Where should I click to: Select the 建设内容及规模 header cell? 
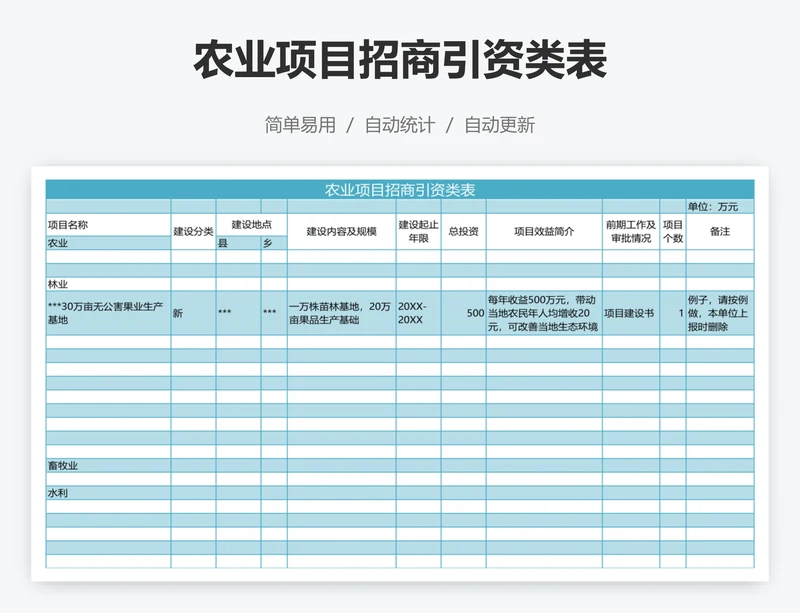pyautogui.click(x=341, y=232)
